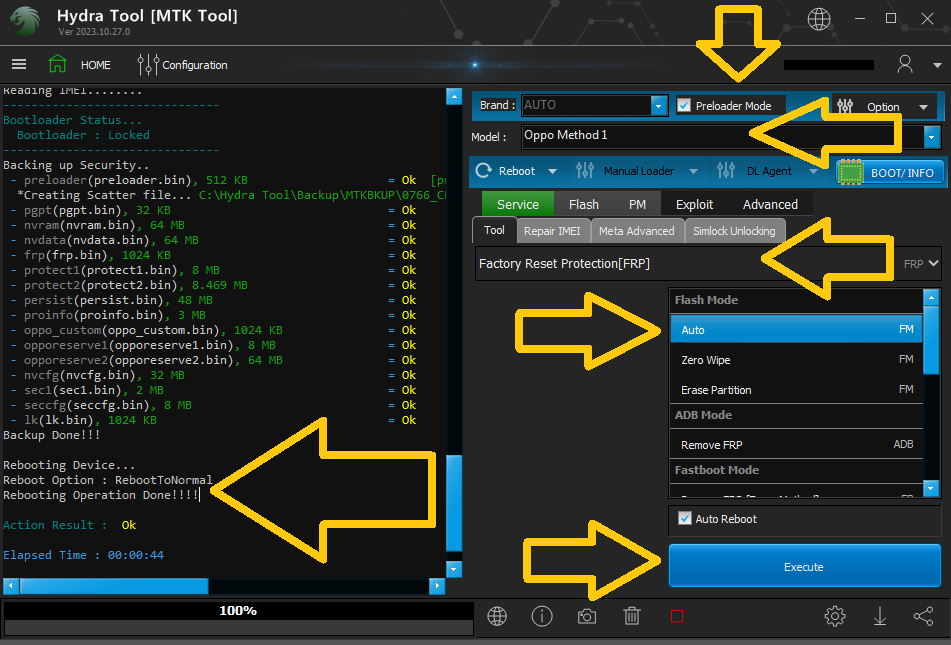Click the Execute button
The height and width of the screenshot is (645, 951).
804,566
